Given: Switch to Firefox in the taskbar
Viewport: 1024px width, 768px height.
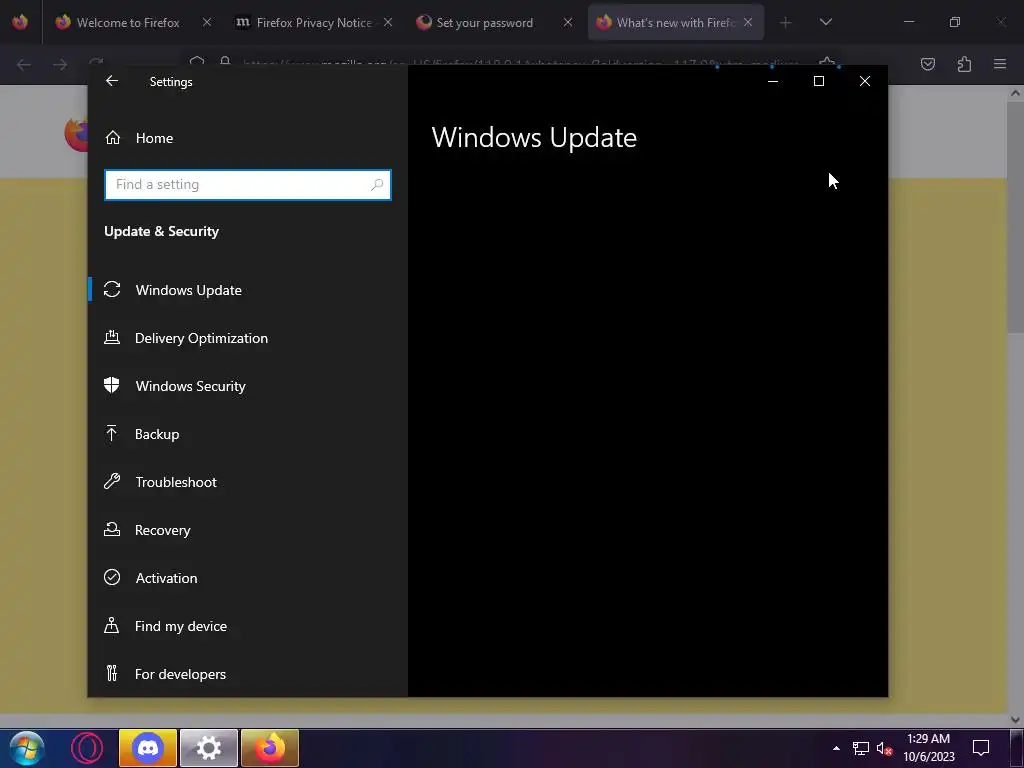Looking at the screenshot, I should (x=270, y=748).
